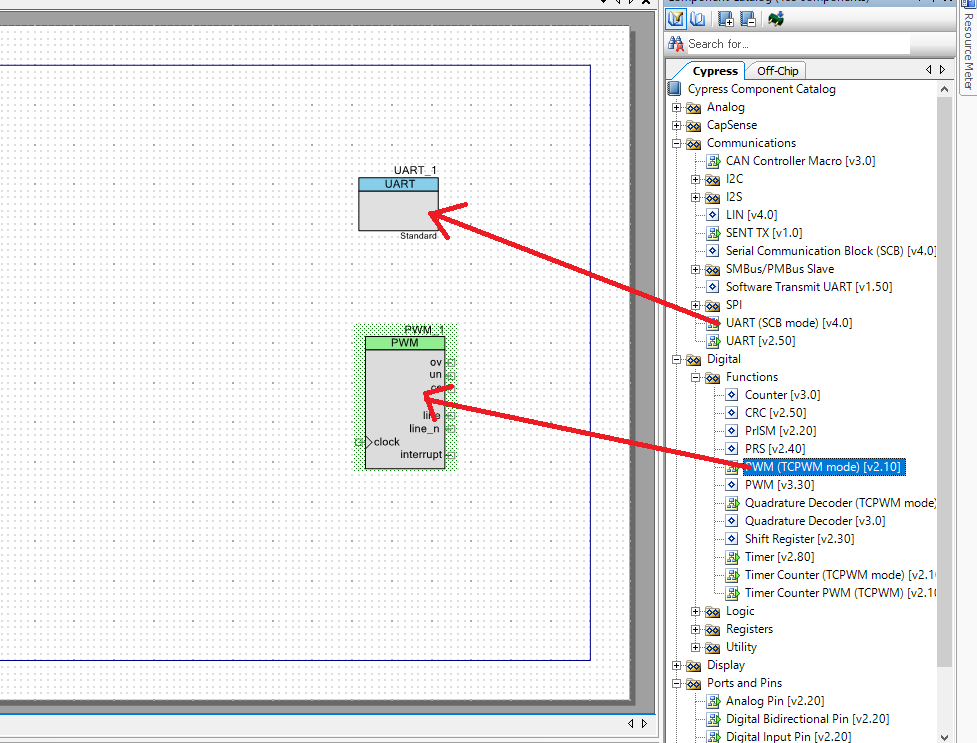Click the interrupt output terminal of PWM_1

(x=450, y=455)
